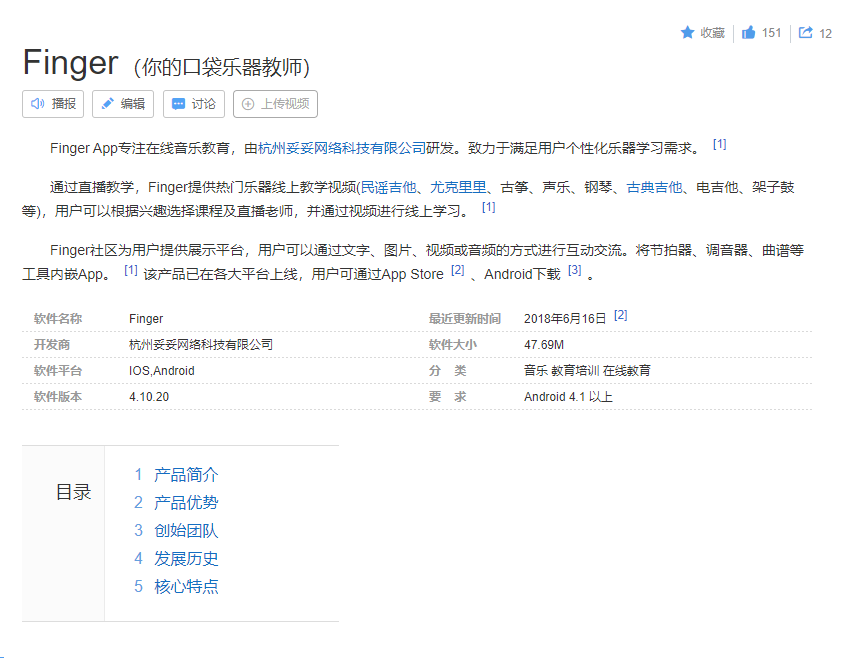841x658 pixels.
Task: Click reference [3] after Android下载
Action: pos(574,270)
